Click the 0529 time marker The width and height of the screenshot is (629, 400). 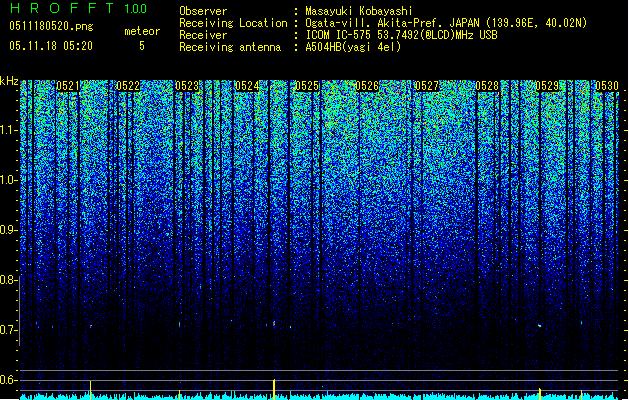coord(547,86)
